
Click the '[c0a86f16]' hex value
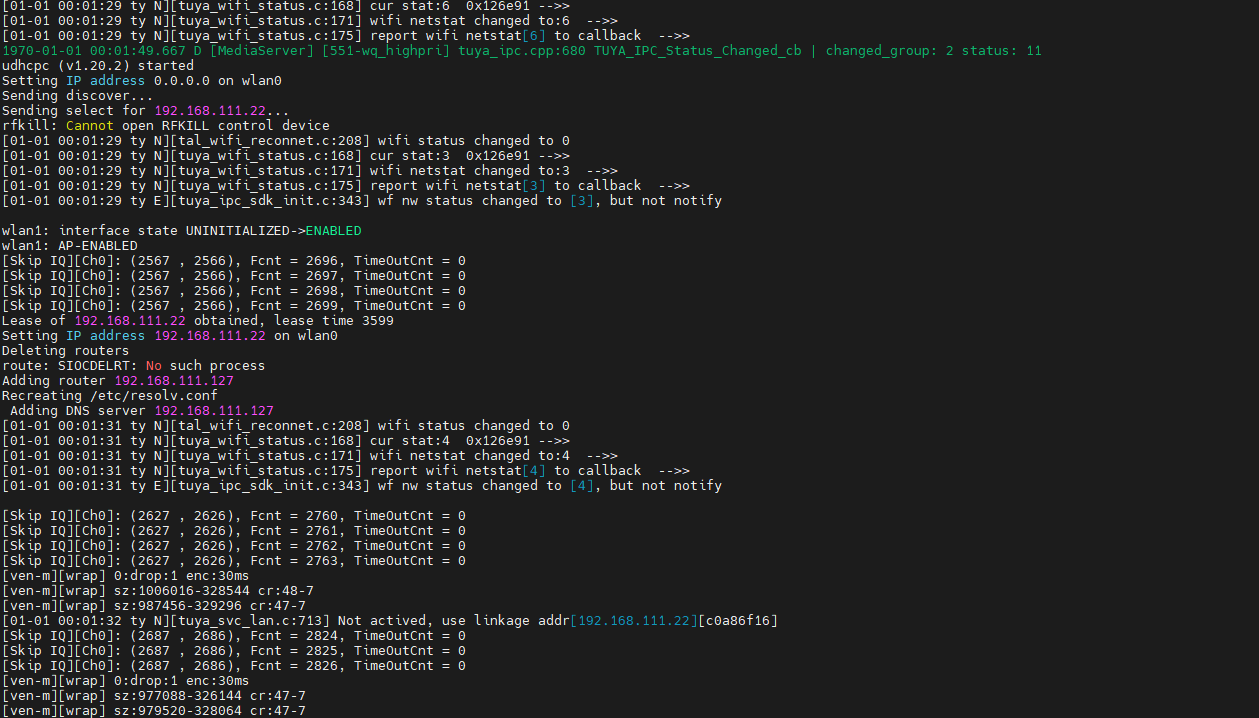pyautogui.click(x=738, y=620)
